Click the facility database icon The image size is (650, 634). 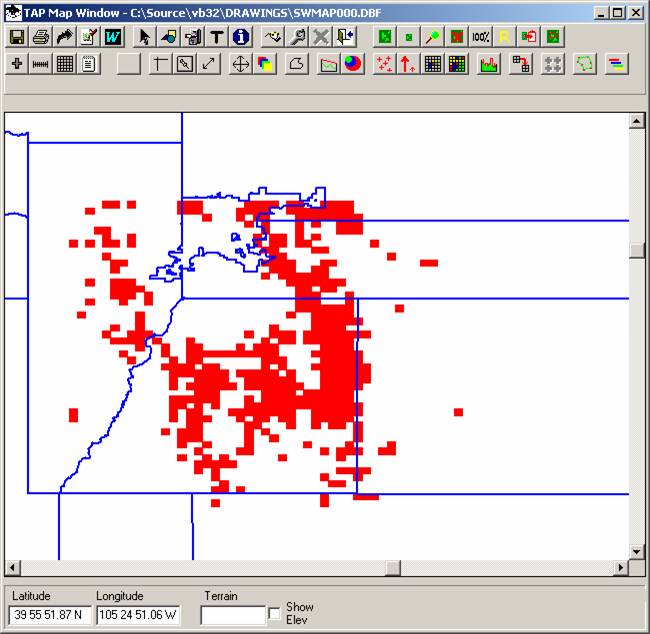tap(193, 37)
